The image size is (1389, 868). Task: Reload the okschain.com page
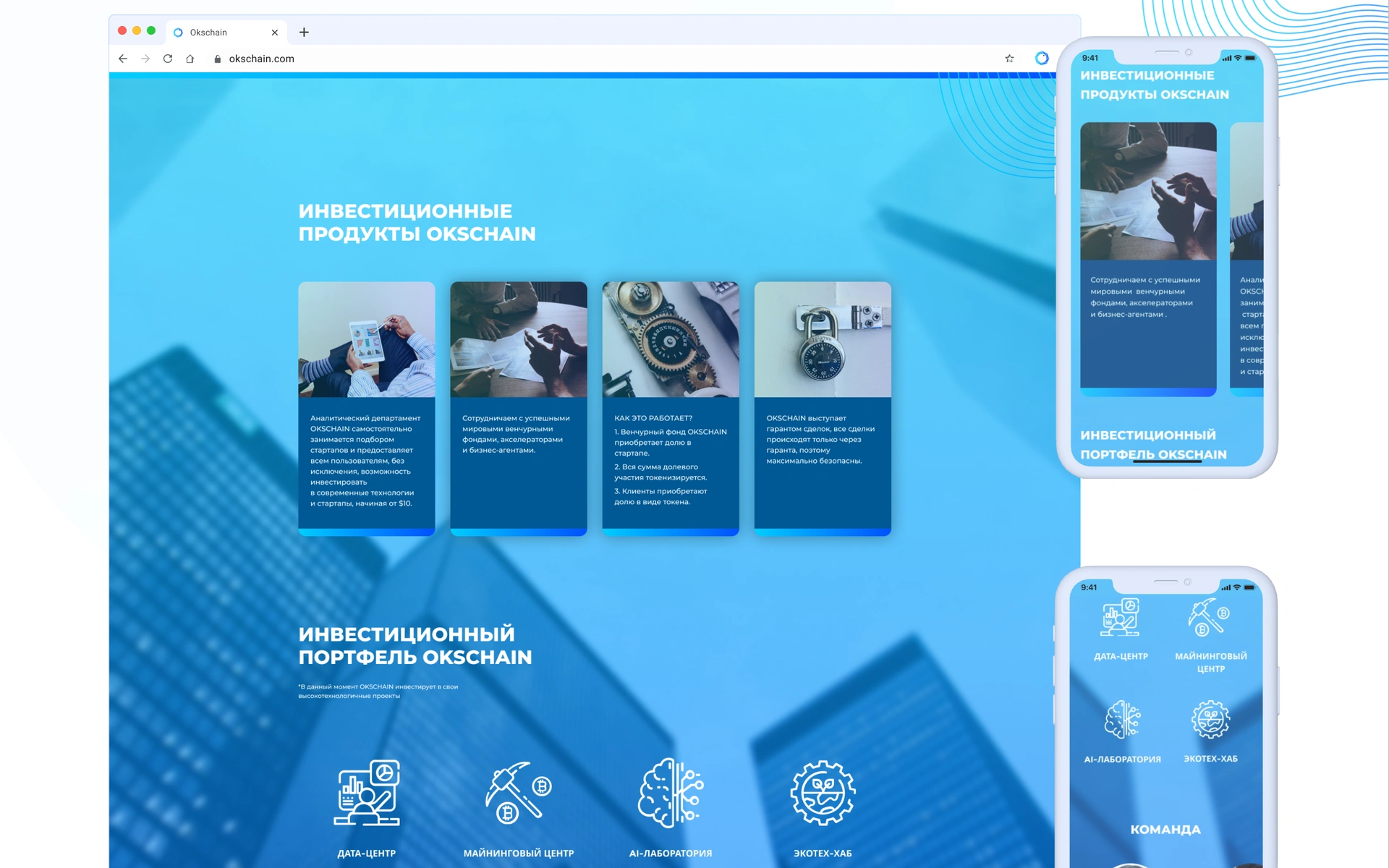(168, 59)
